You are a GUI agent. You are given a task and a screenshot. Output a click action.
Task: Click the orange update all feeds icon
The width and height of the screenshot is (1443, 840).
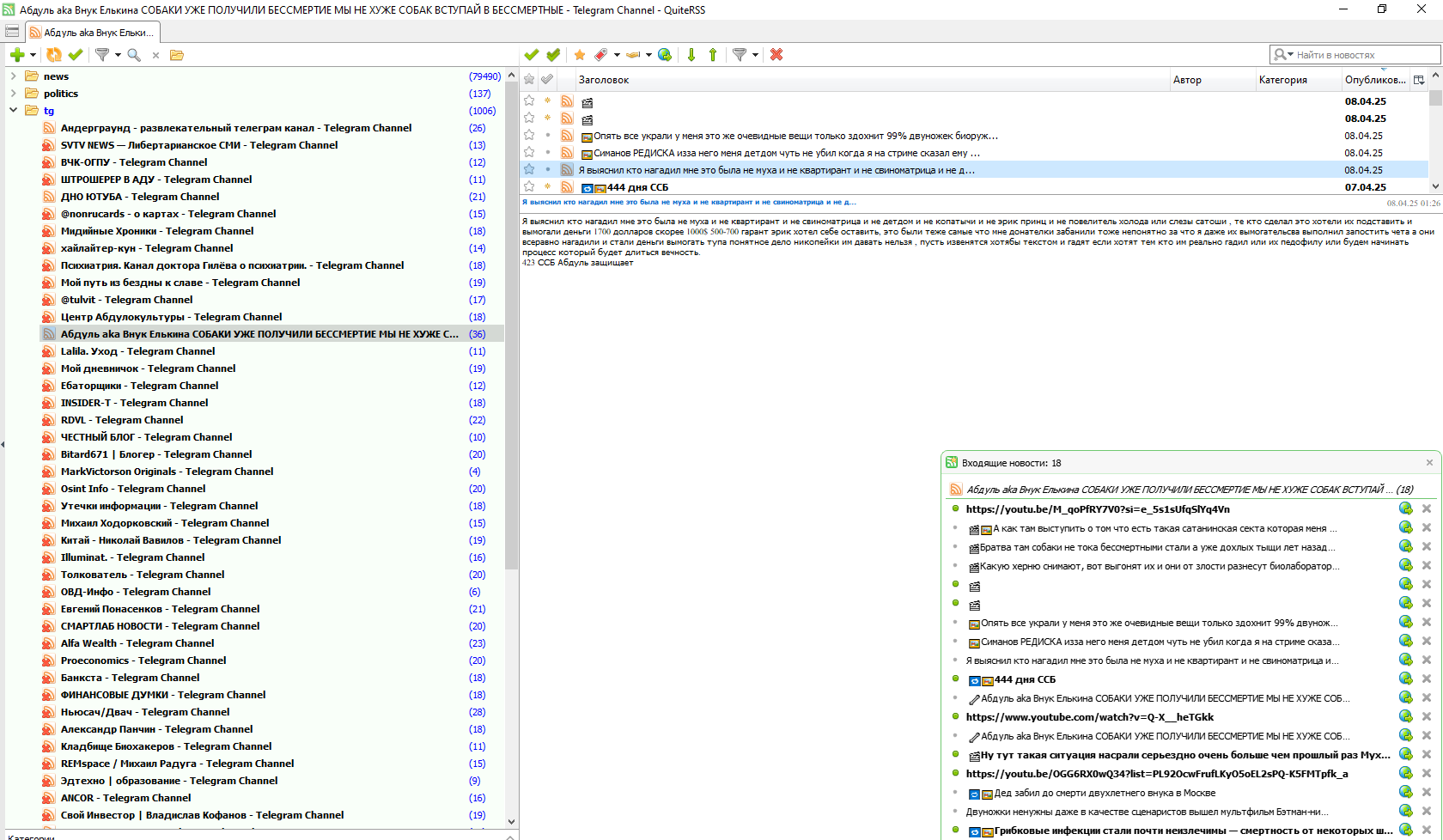click(x=54, y=55)
